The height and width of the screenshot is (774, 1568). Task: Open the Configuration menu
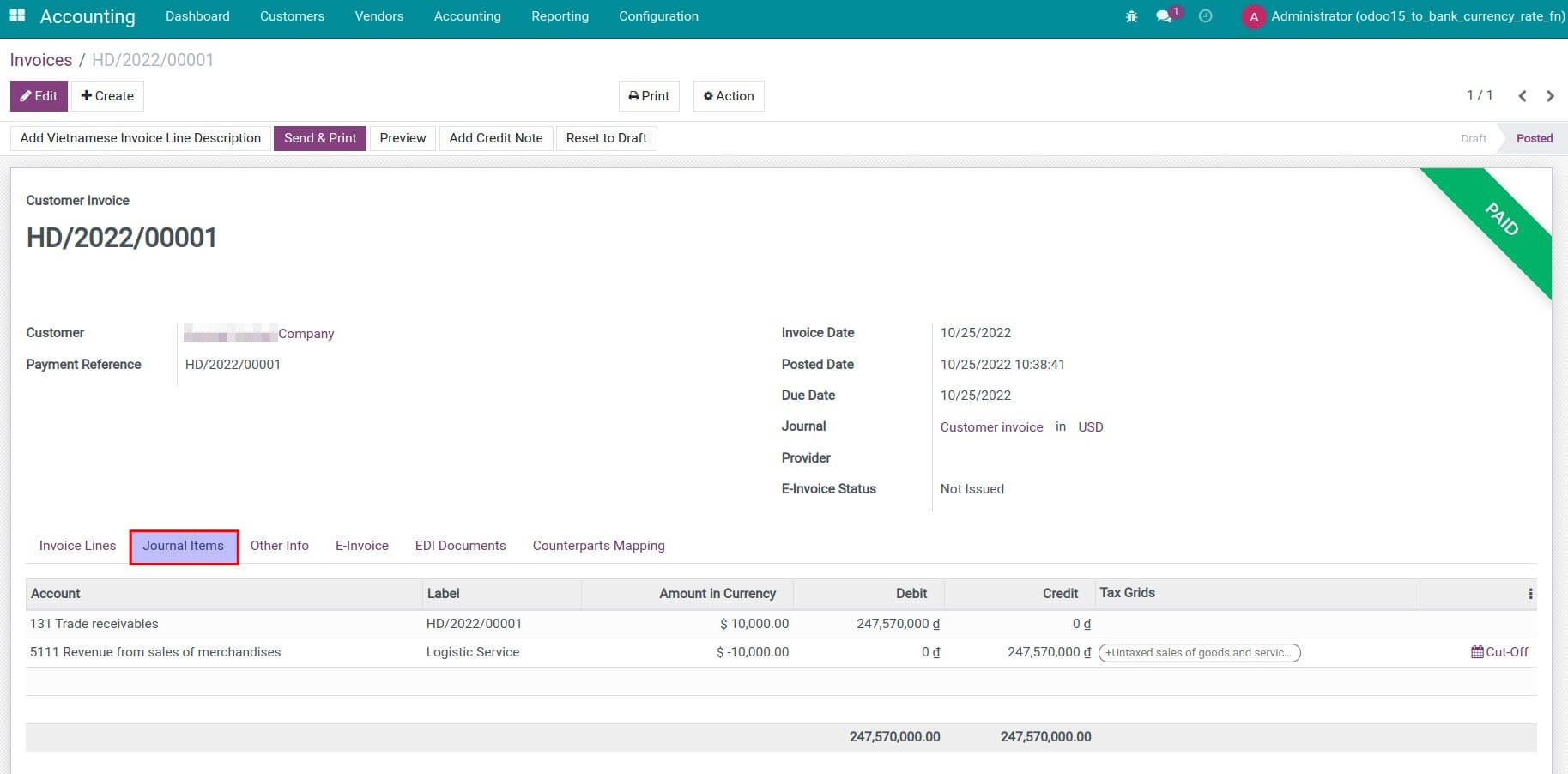pos(658,16)
